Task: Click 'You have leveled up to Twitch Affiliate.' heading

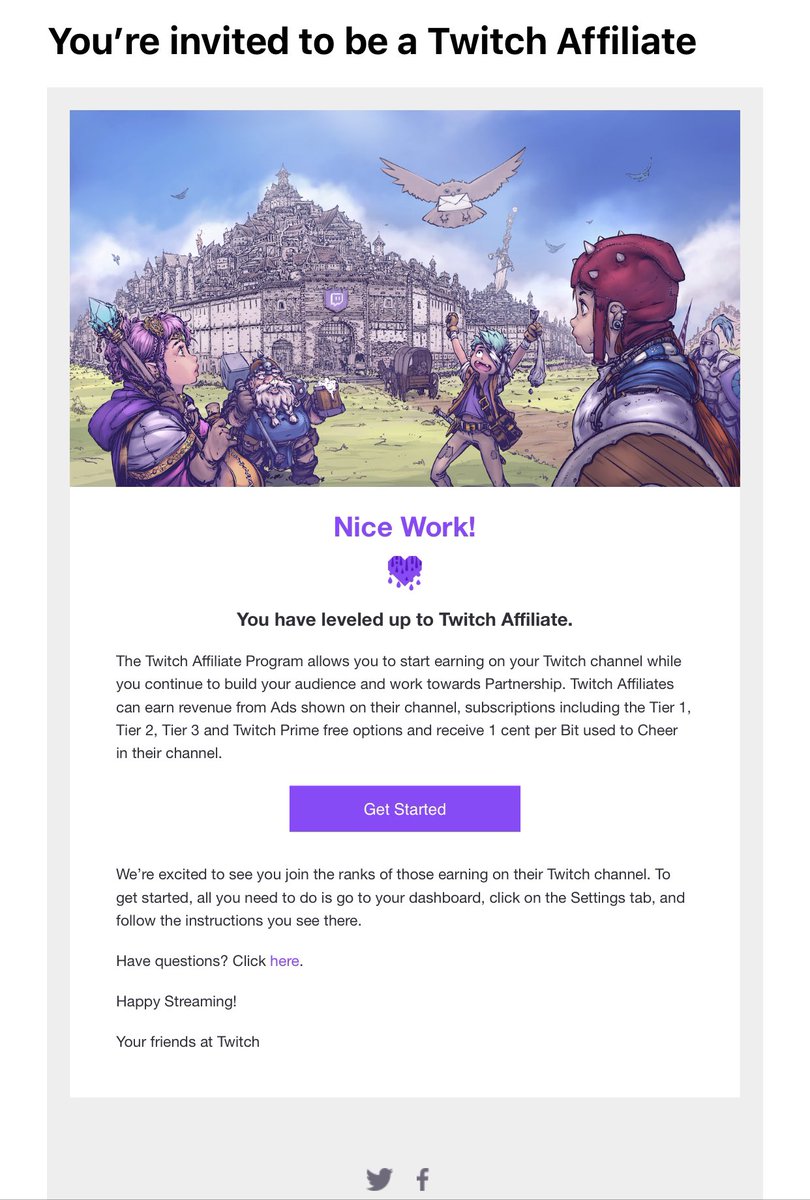Action: [405, 620]
